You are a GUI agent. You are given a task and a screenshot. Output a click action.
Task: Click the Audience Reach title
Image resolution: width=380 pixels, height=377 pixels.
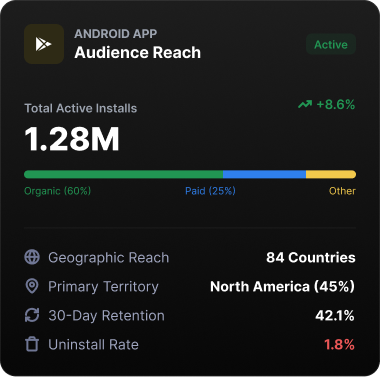(138, 53)
